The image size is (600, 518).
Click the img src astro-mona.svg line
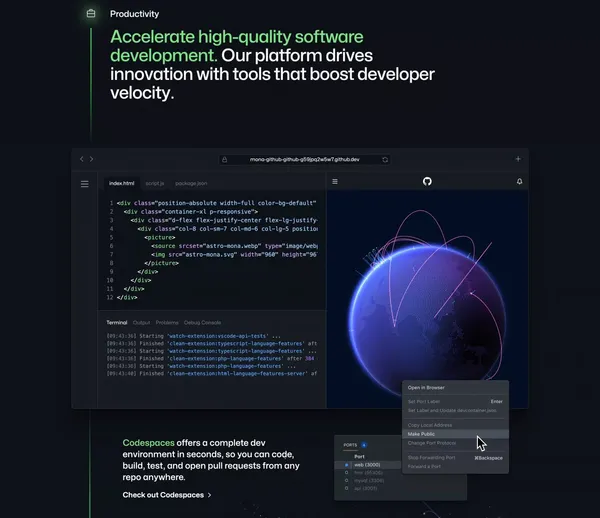coord(234,254)
